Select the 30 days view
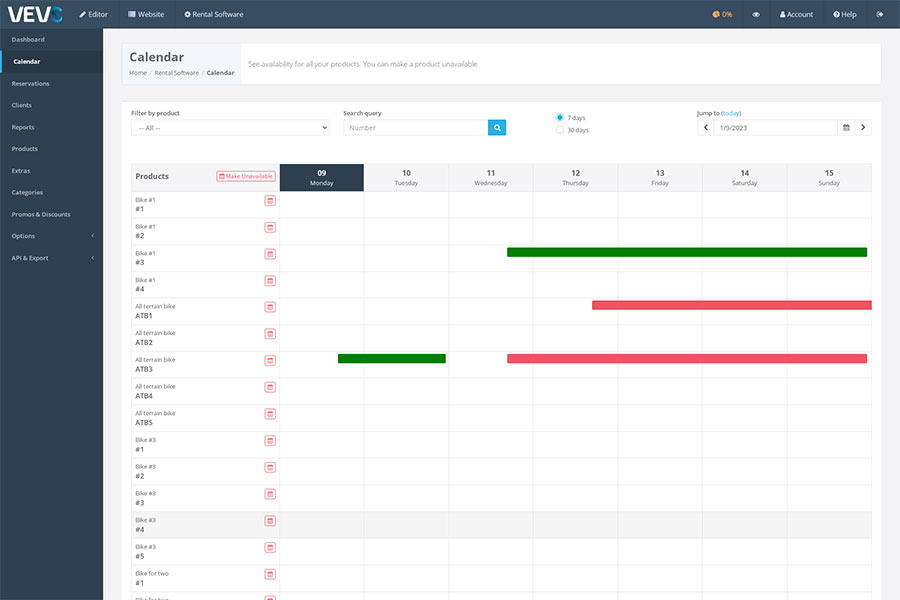 pyautogui.click(x=560, y=130)
